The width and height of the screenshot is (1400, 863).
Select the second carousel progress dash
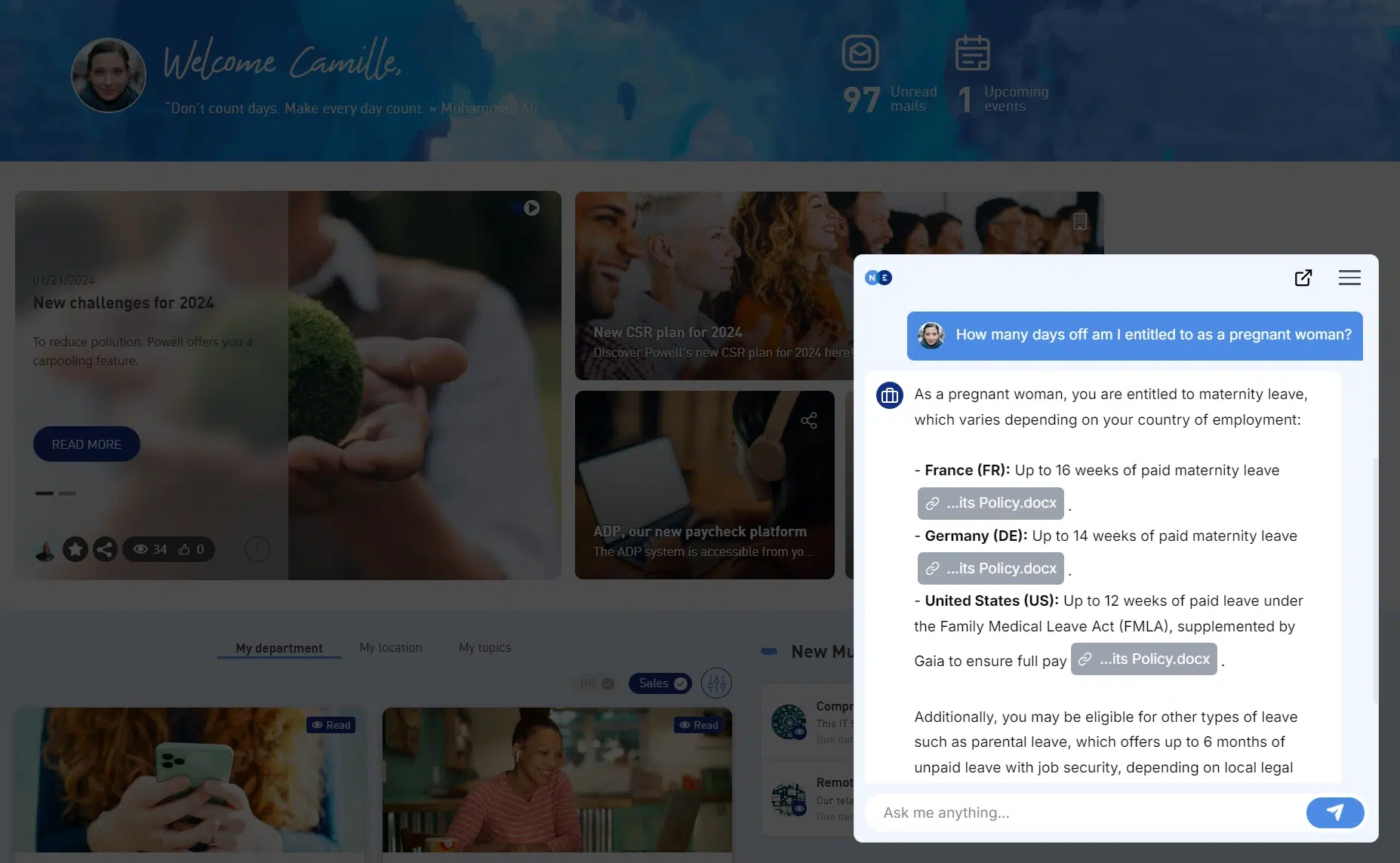pyautogui.click(x=67, y=493)
